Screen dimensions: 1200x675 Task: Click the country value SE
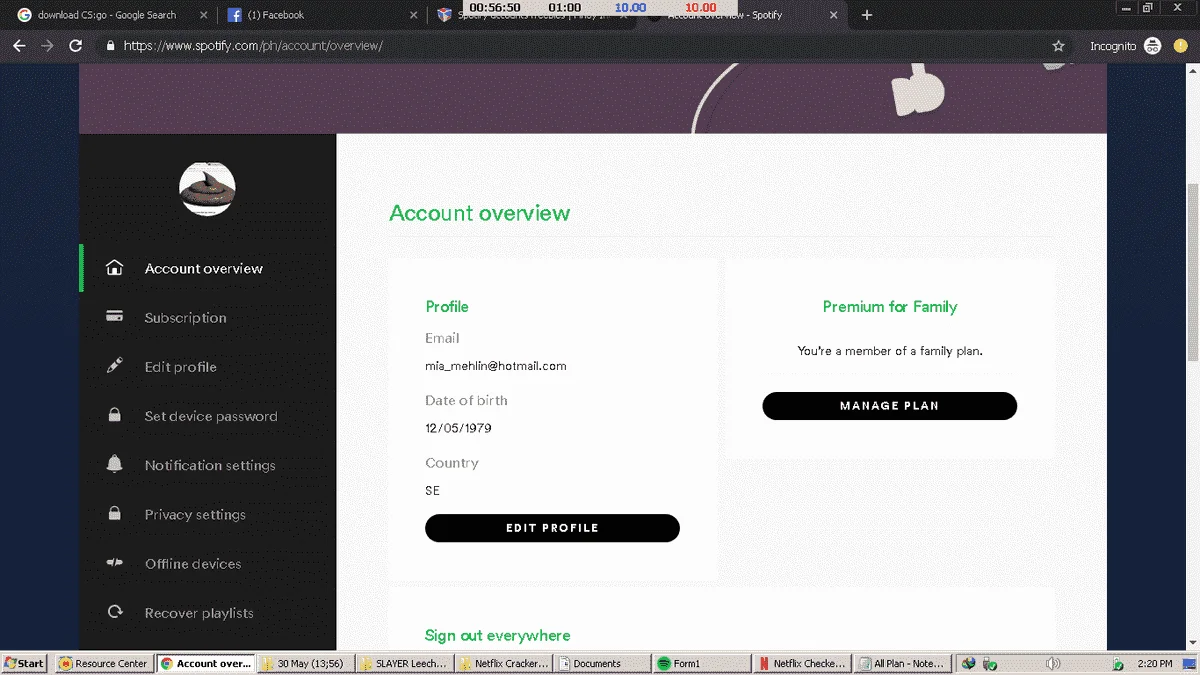(432, 490)
